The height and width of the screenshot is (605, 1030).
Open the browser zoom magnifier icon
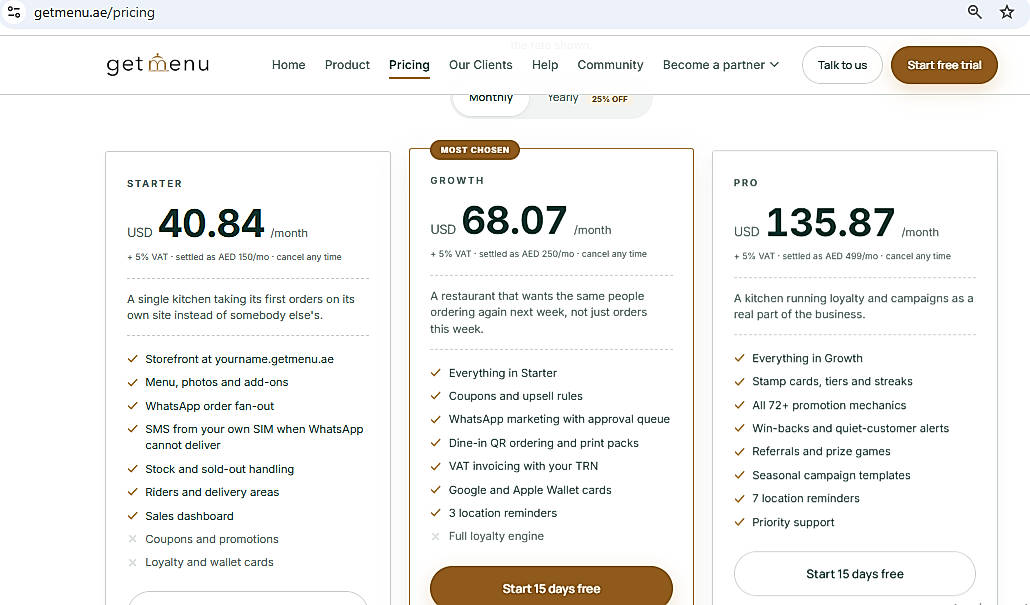click(975, 12)
